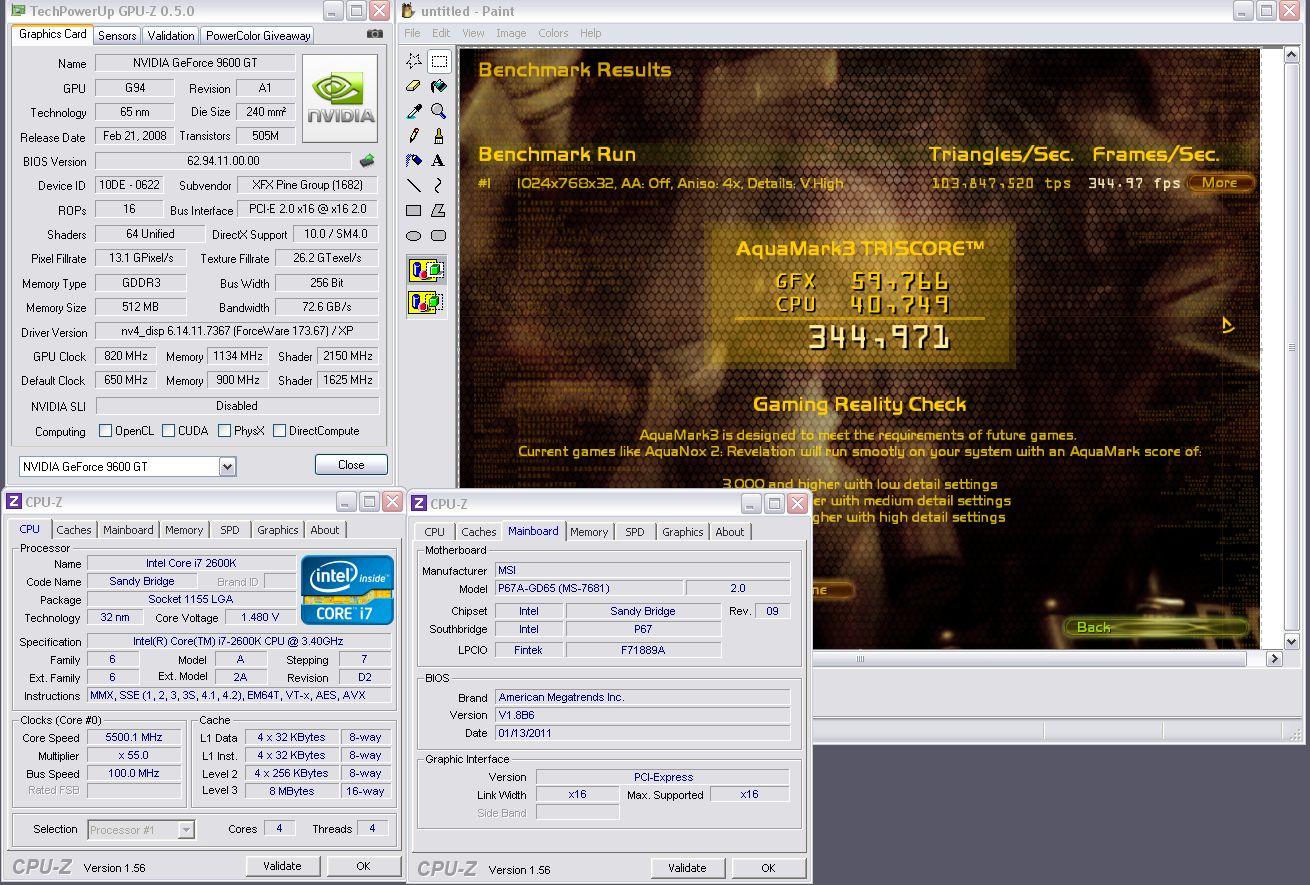Click Paint vertical scrollbar down arrow
The width and height of the screenshot is (1310, 885).
click(x=1291, y=641)
